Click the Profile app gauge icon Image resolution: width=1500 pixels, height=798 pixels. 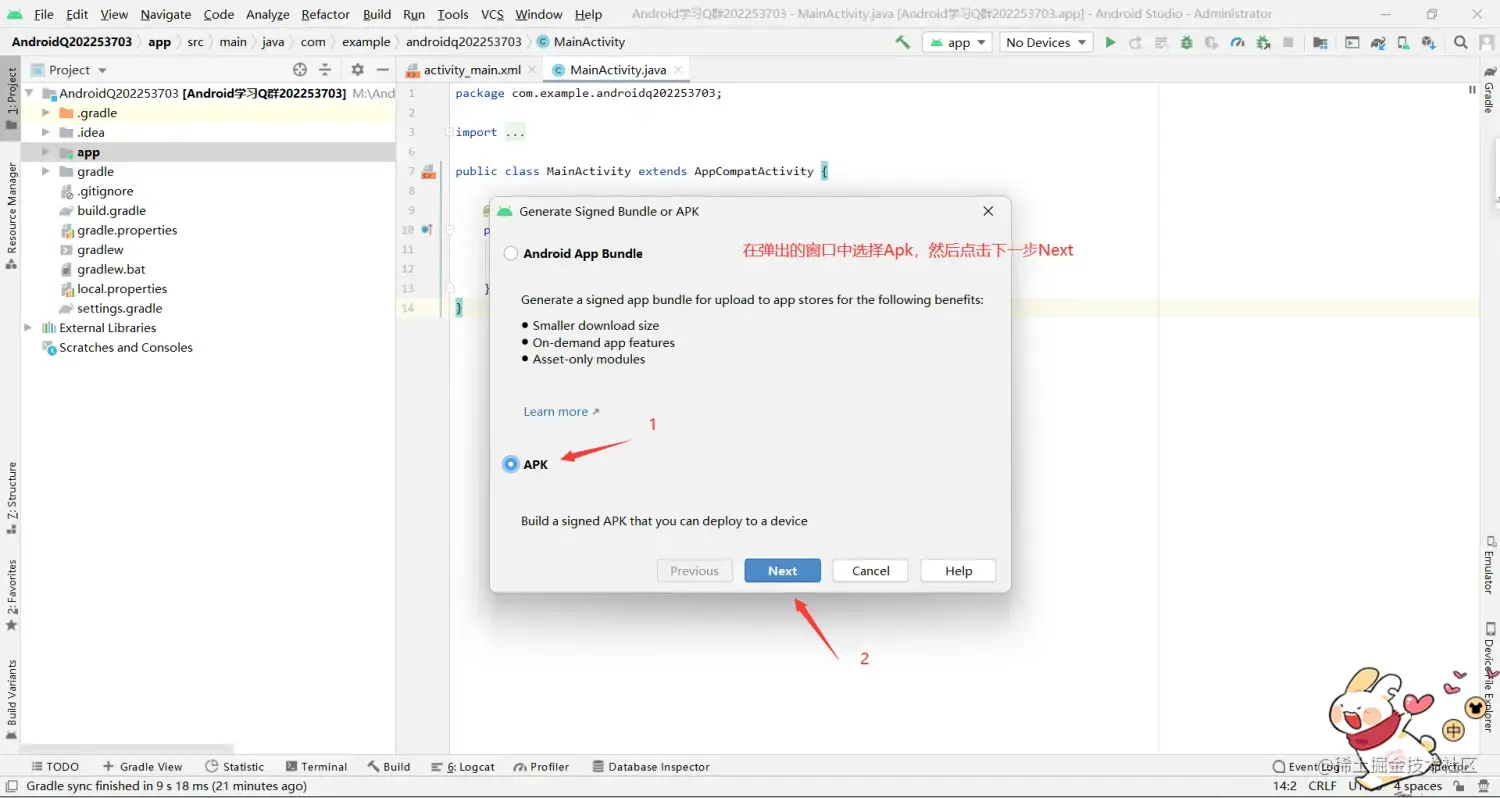(1238, 42)
